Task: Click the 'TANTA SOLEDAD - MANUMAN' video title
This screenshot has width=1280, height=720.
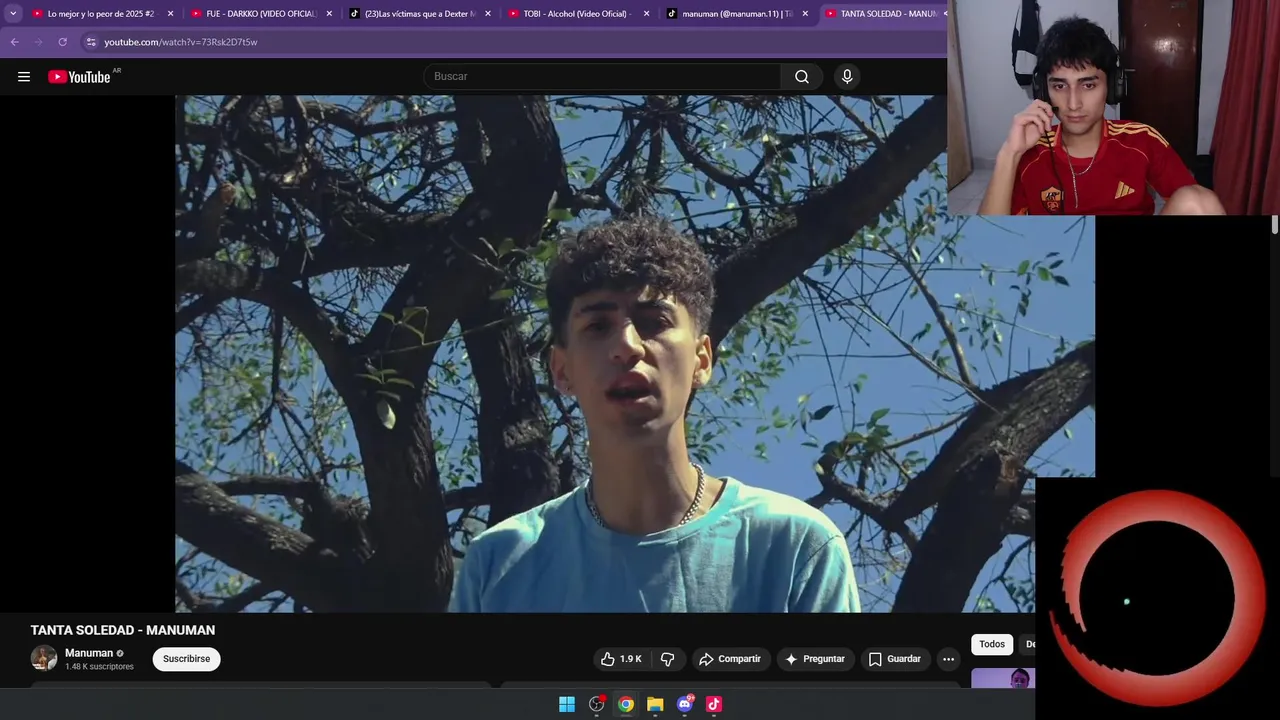Action: pyautogui.click(x=123, y=630)
